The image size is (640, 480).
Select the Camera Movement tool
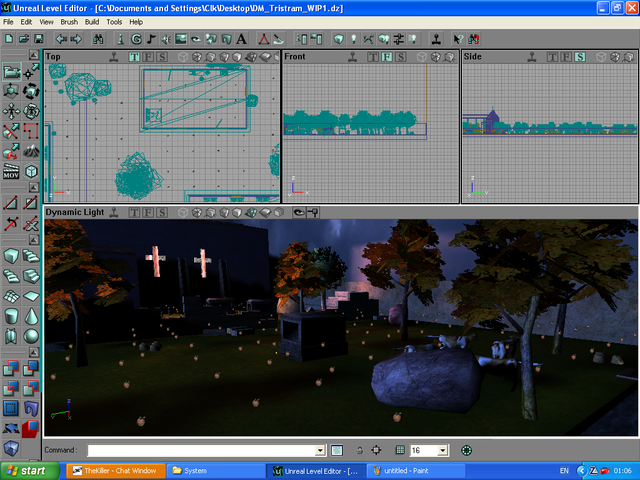11,72
